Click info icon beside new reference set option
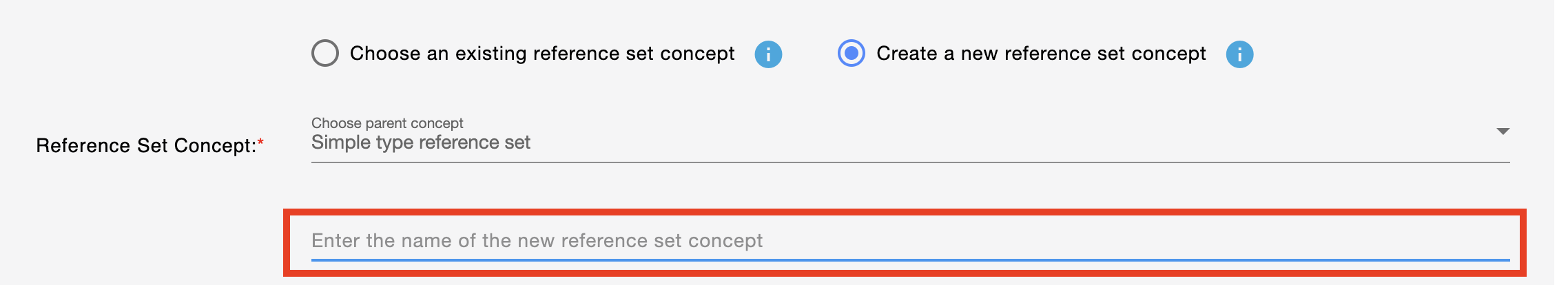 pos(1239,54)
